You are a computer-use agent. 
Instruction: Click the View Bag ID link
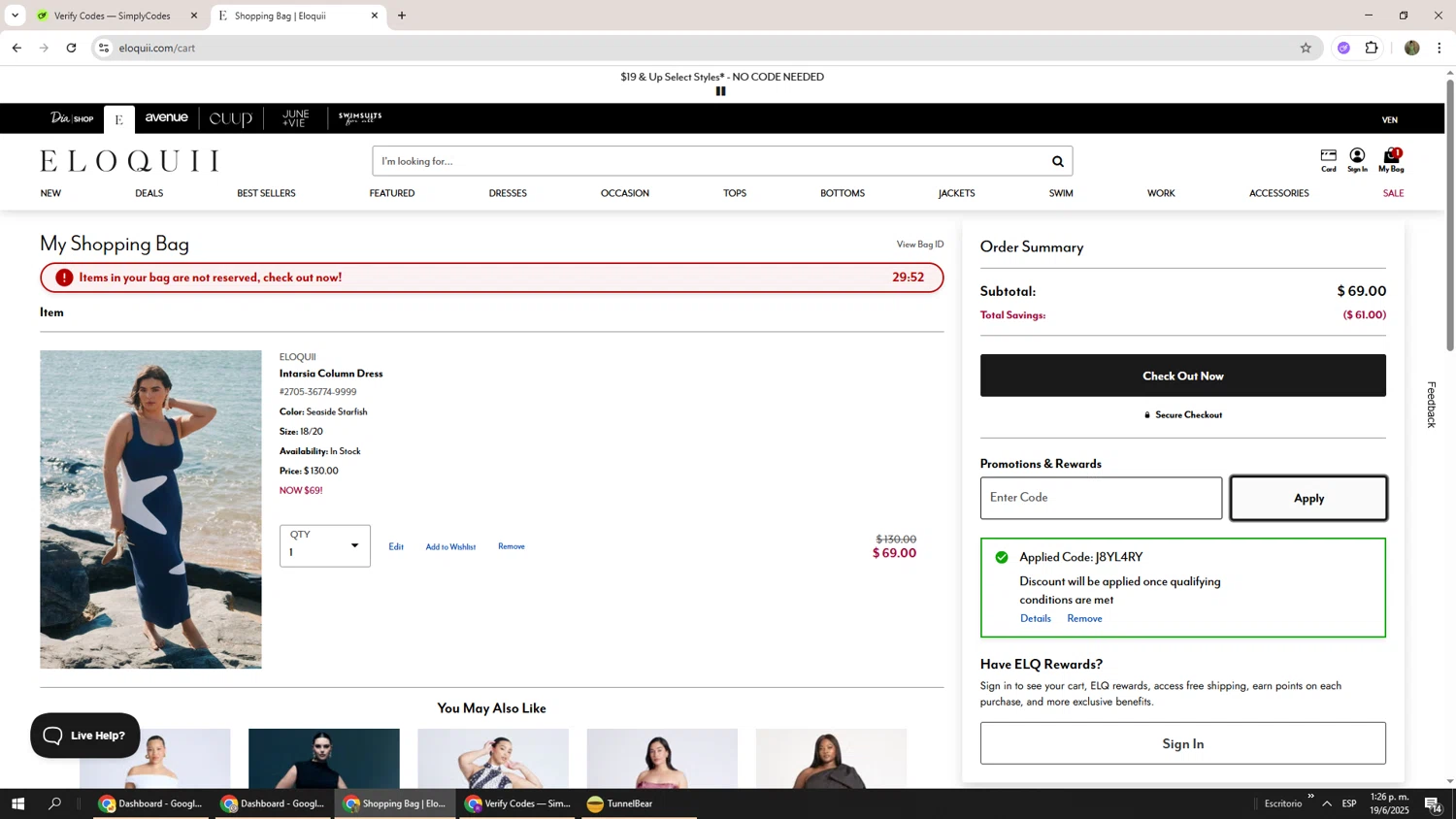click(920, 245)
